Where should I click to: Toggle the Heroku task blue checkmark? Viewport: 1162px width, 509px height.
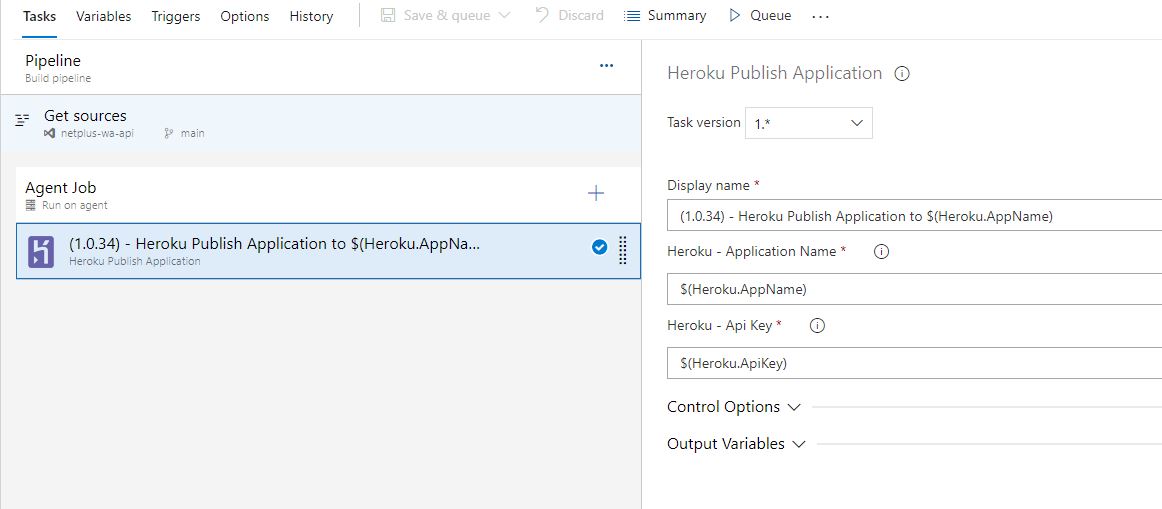coord(600,247)
